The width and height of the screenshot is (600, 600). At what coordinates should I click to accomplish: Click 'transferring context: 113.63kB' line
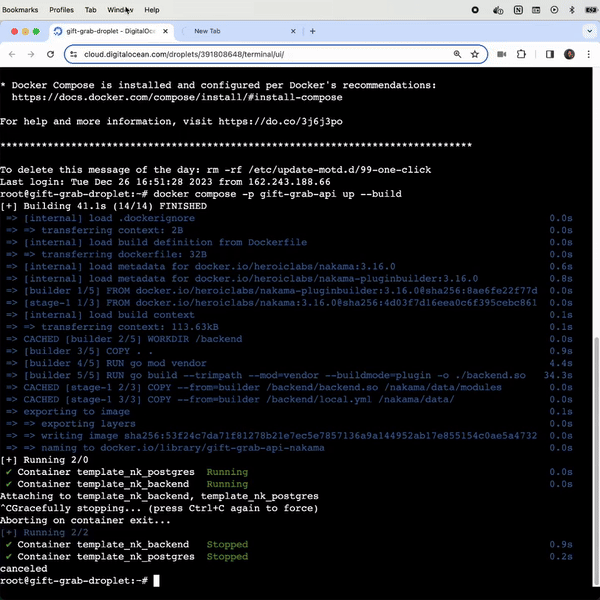pos(112,327)
